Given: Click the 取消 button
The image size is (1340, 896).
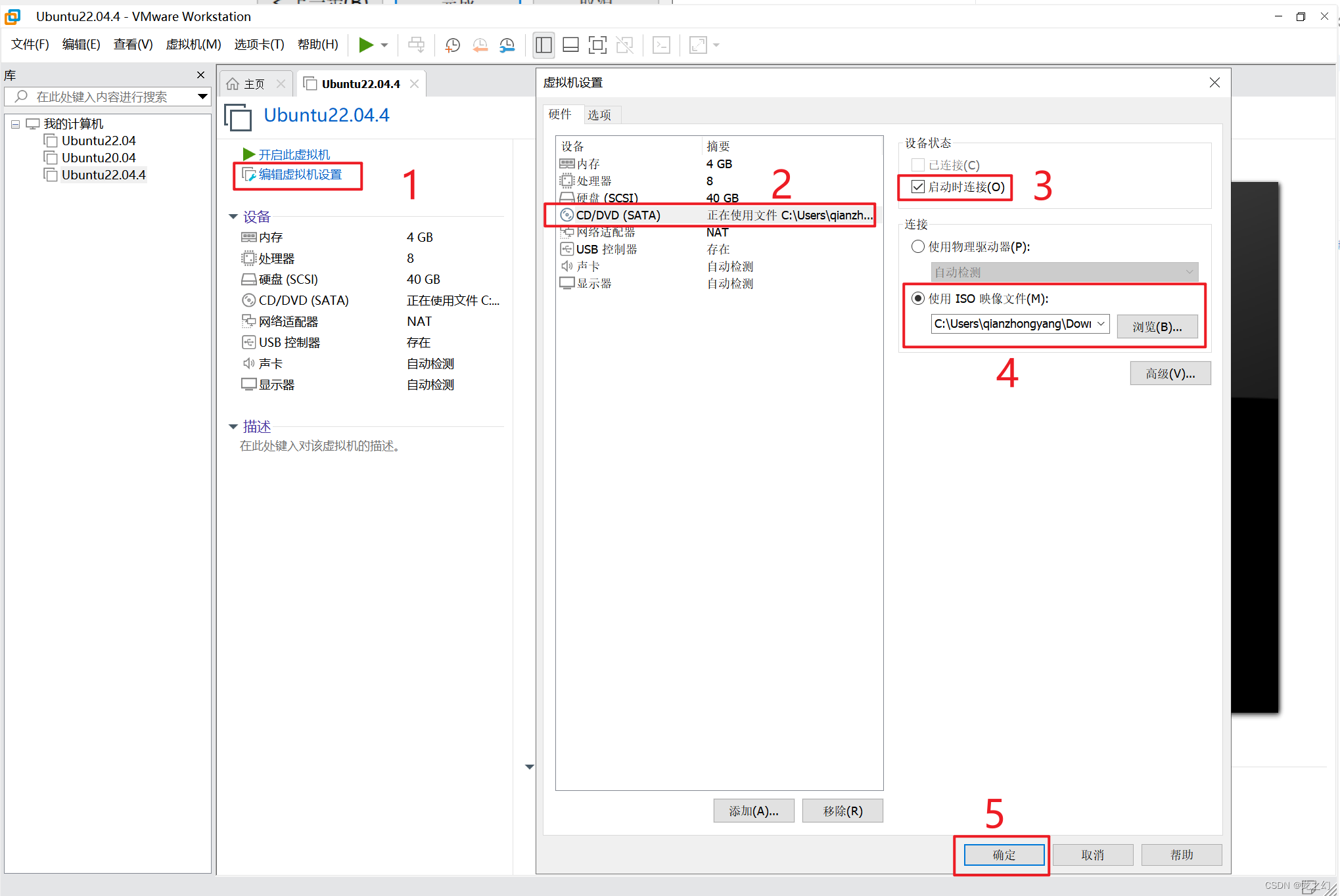Looking at the screenshot, I should 1093,855.
